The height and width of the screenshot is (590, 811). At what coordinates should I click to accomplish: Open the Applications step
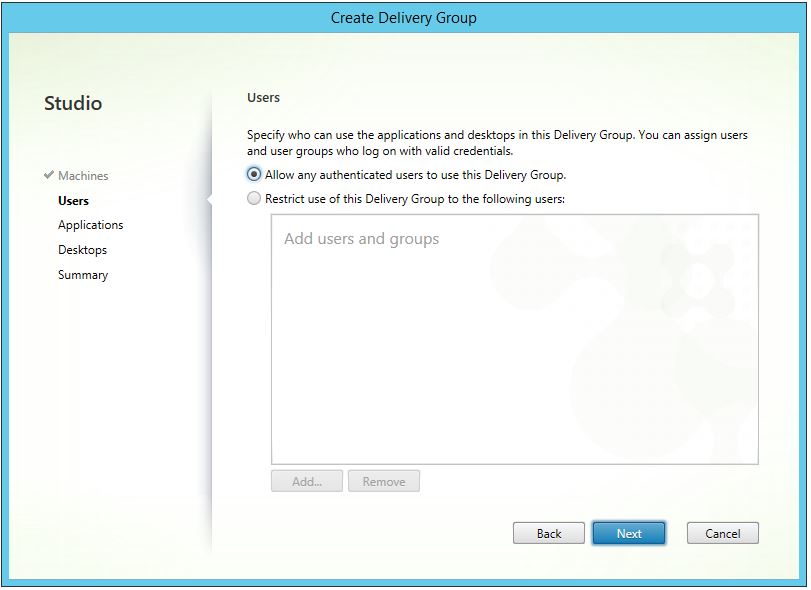point(90,224)
